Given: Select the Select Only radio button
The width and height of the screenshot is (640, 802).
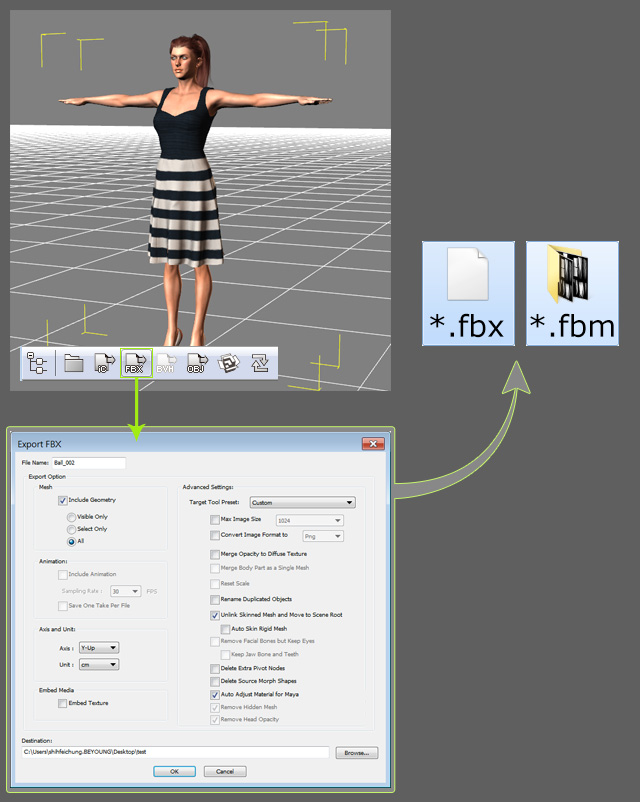Looking at the screenshot, I should pos(71,529).
